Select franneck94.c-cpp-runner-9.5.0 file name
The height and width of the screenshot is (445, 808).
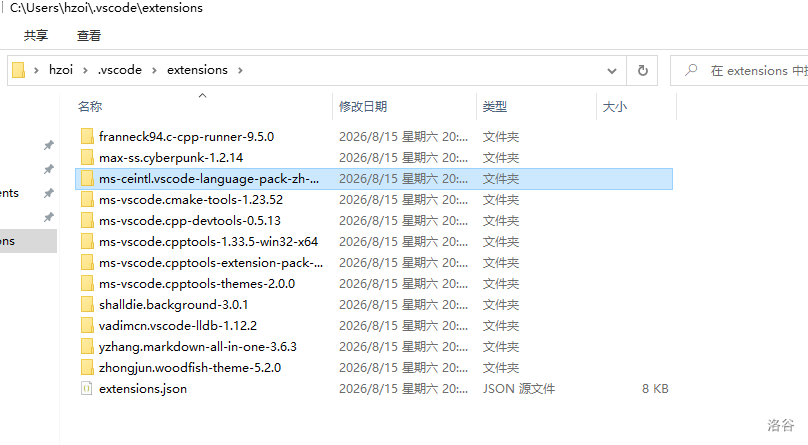[x=187, y=136]
